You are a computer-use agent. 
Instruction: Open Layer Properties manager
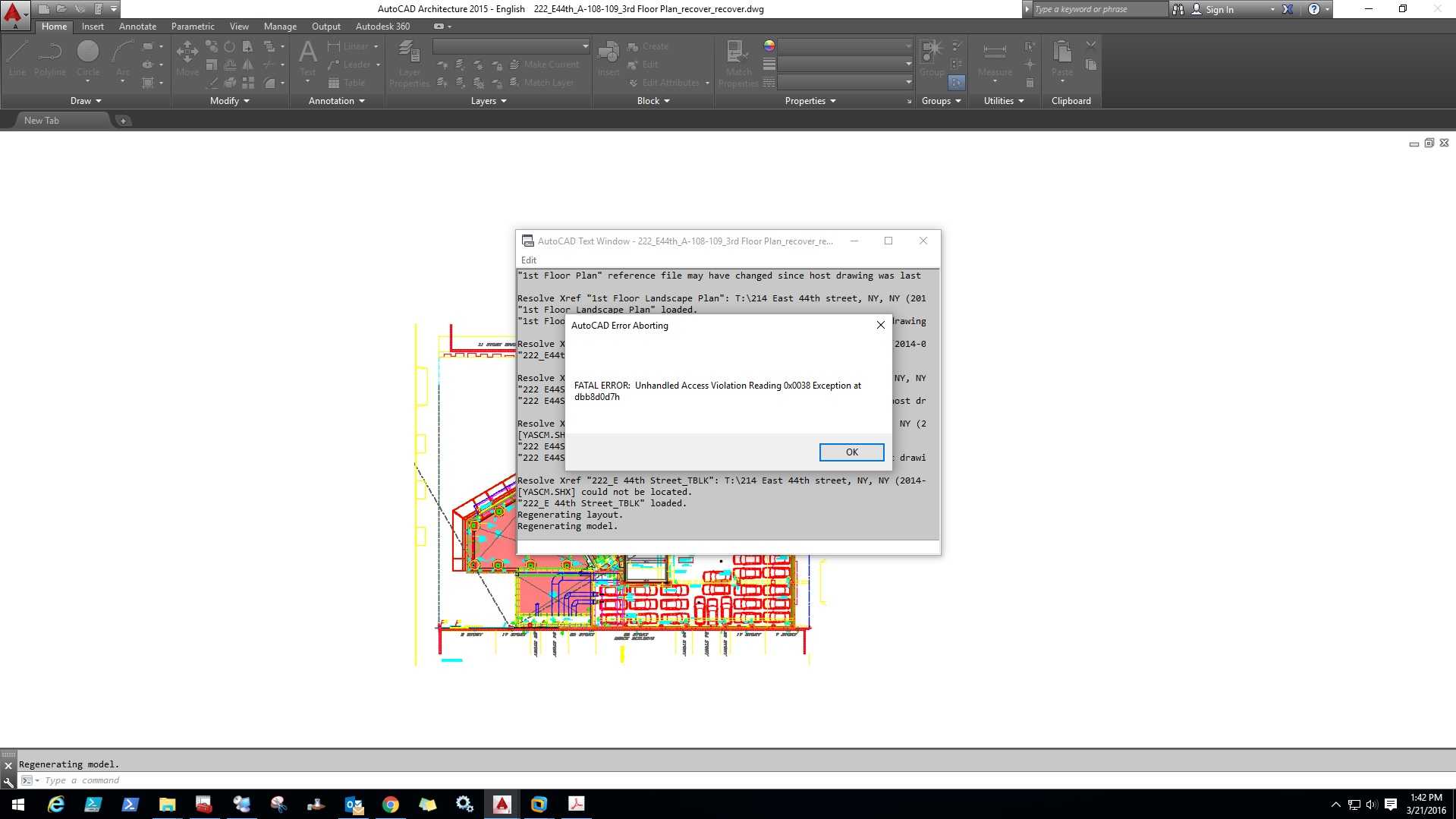409,65
